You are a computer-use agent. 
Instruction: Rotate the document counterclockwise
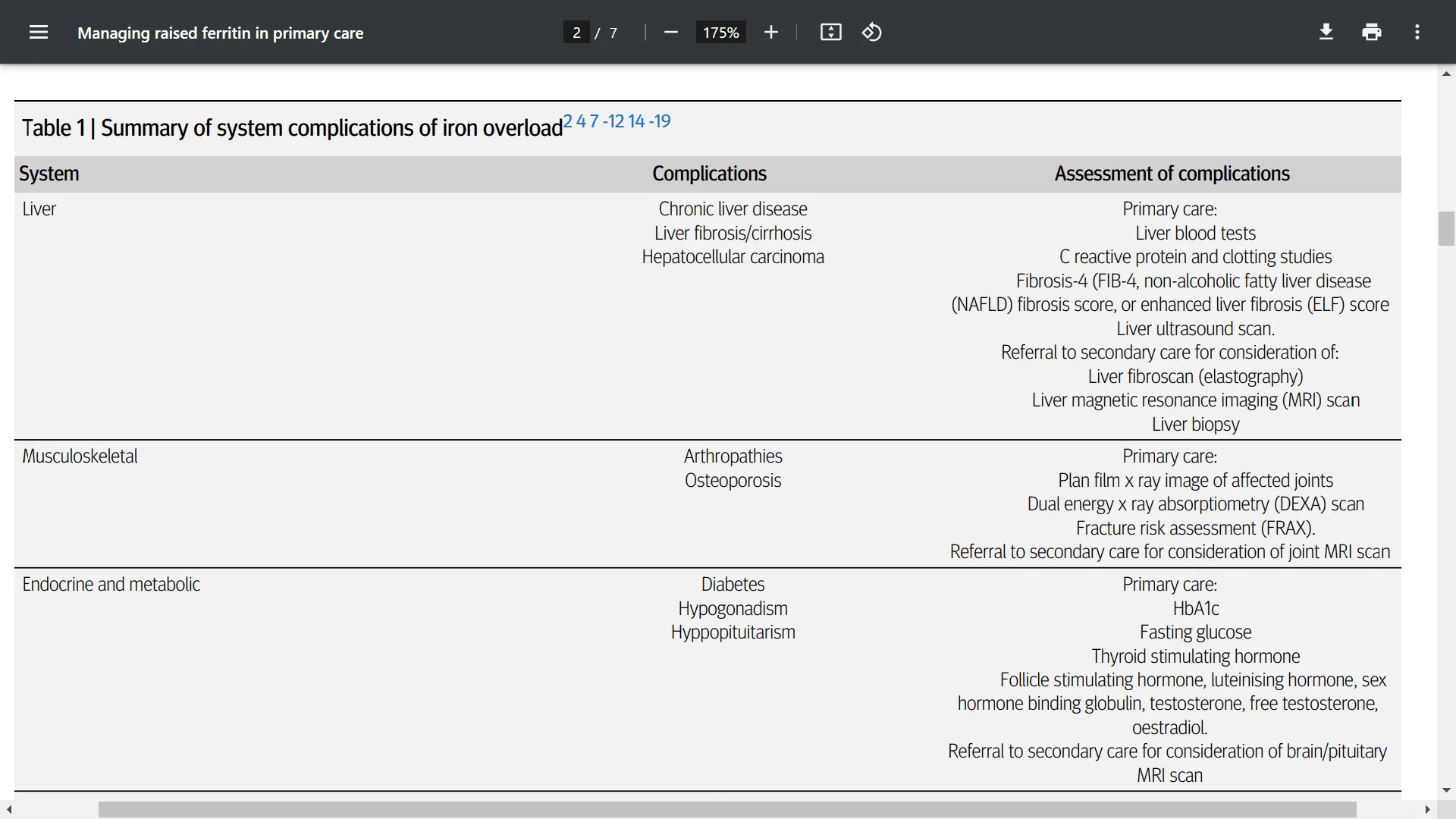tap(872, 32)
